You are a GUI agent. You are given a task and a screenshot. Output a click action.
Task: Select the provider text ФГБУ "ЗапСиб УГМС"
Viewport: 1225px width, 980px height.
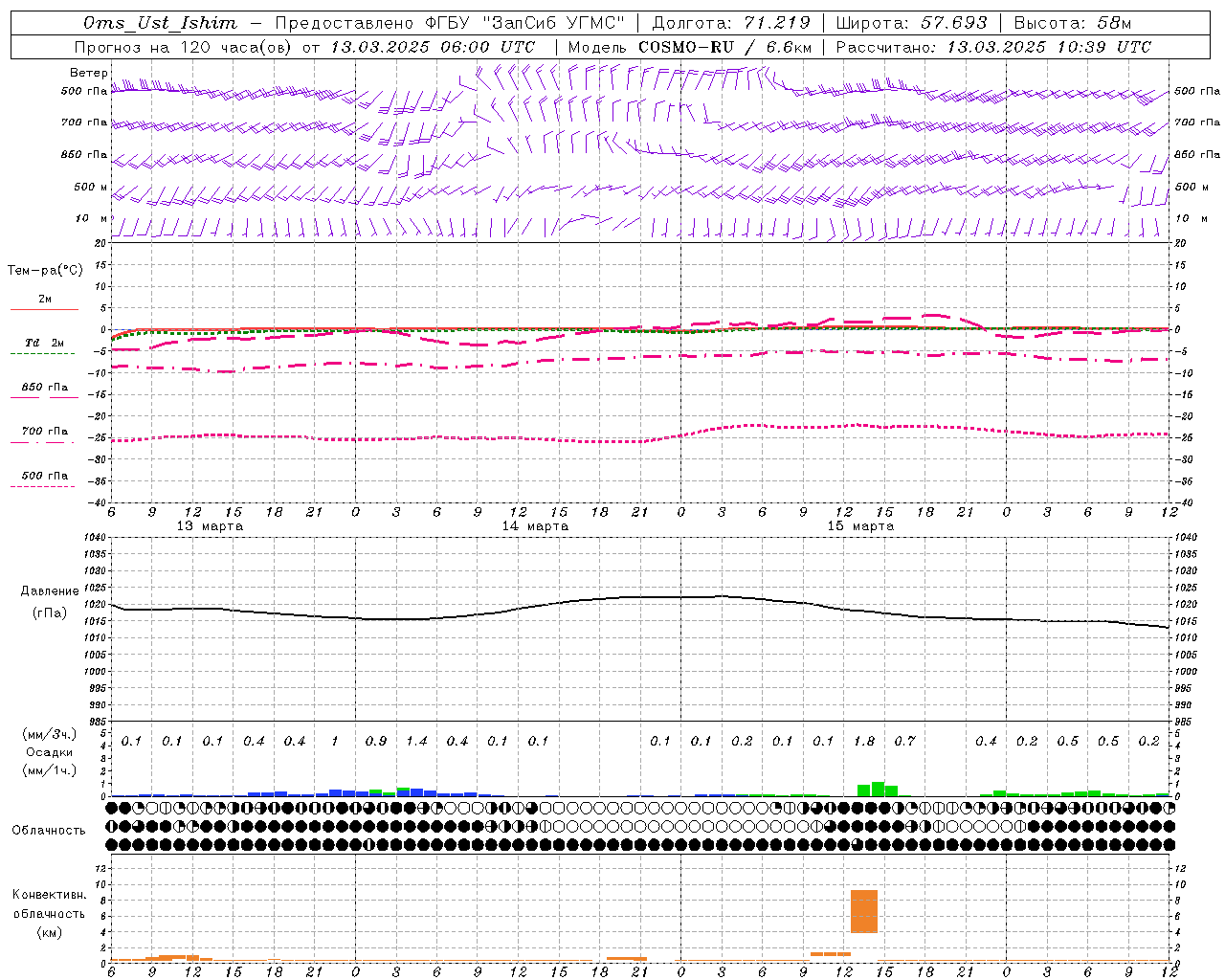coord(524,23)
